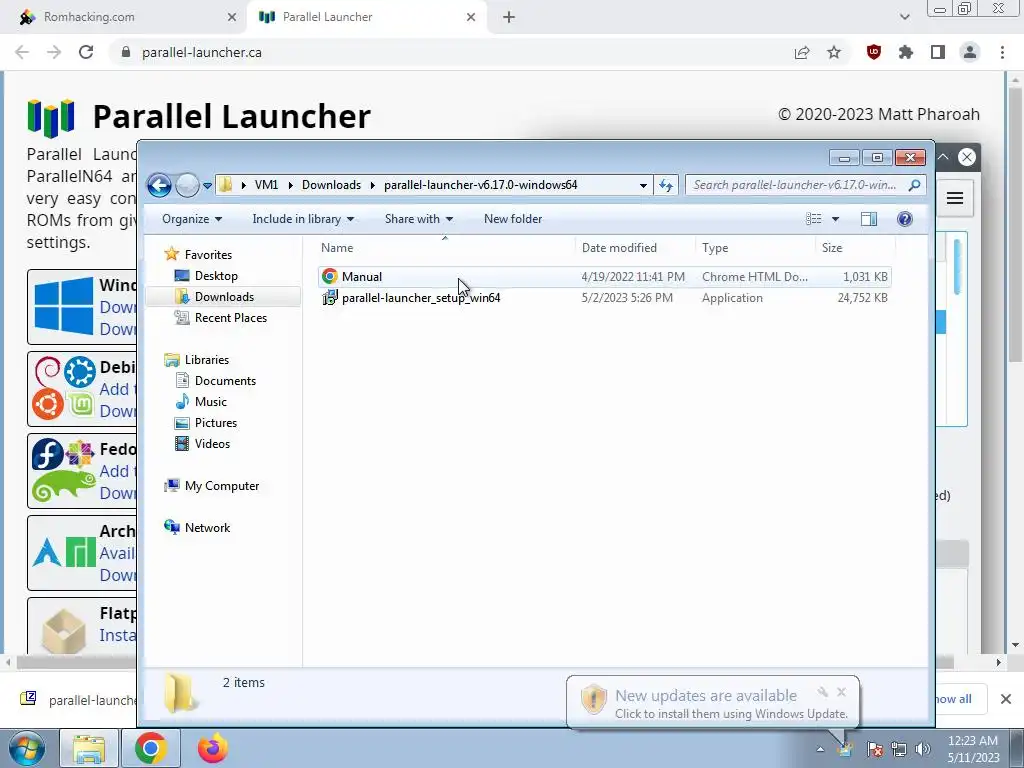Show hidden system tray icons
This screenshot has height=768, width=1024.
point(820,749)
